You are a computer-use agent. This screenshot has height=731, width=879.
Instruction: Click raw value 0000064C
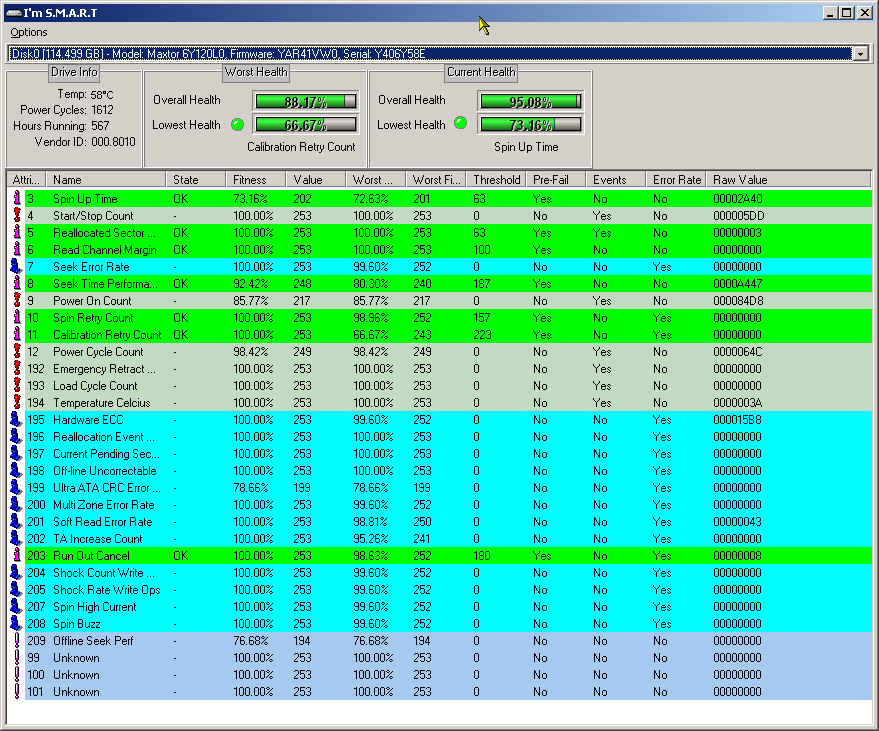[x=738, y=351]
